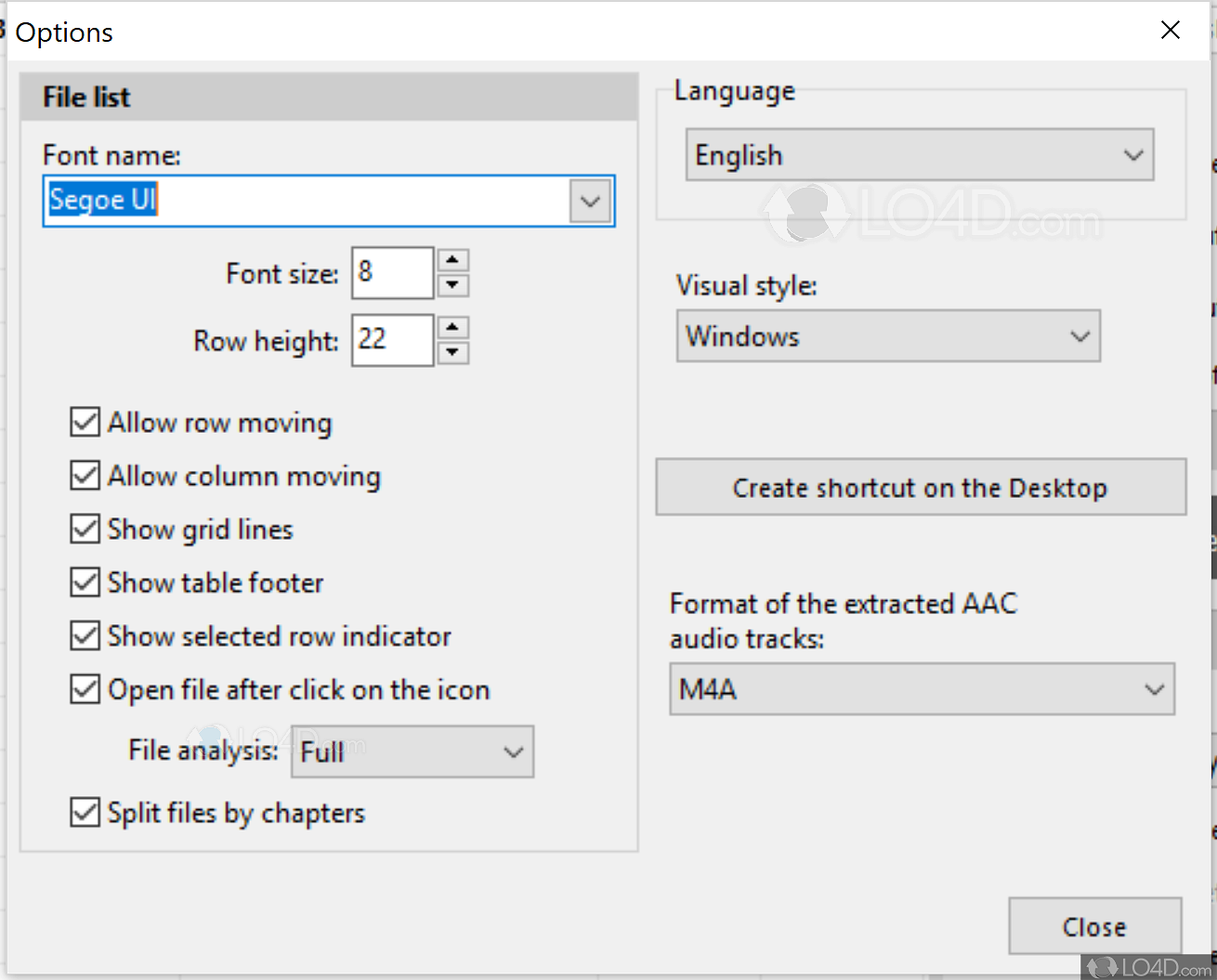The height and width of the screenshot is (980, 1217).
Task: Toggle Open file after click on the icon
Action: point(85,688)
